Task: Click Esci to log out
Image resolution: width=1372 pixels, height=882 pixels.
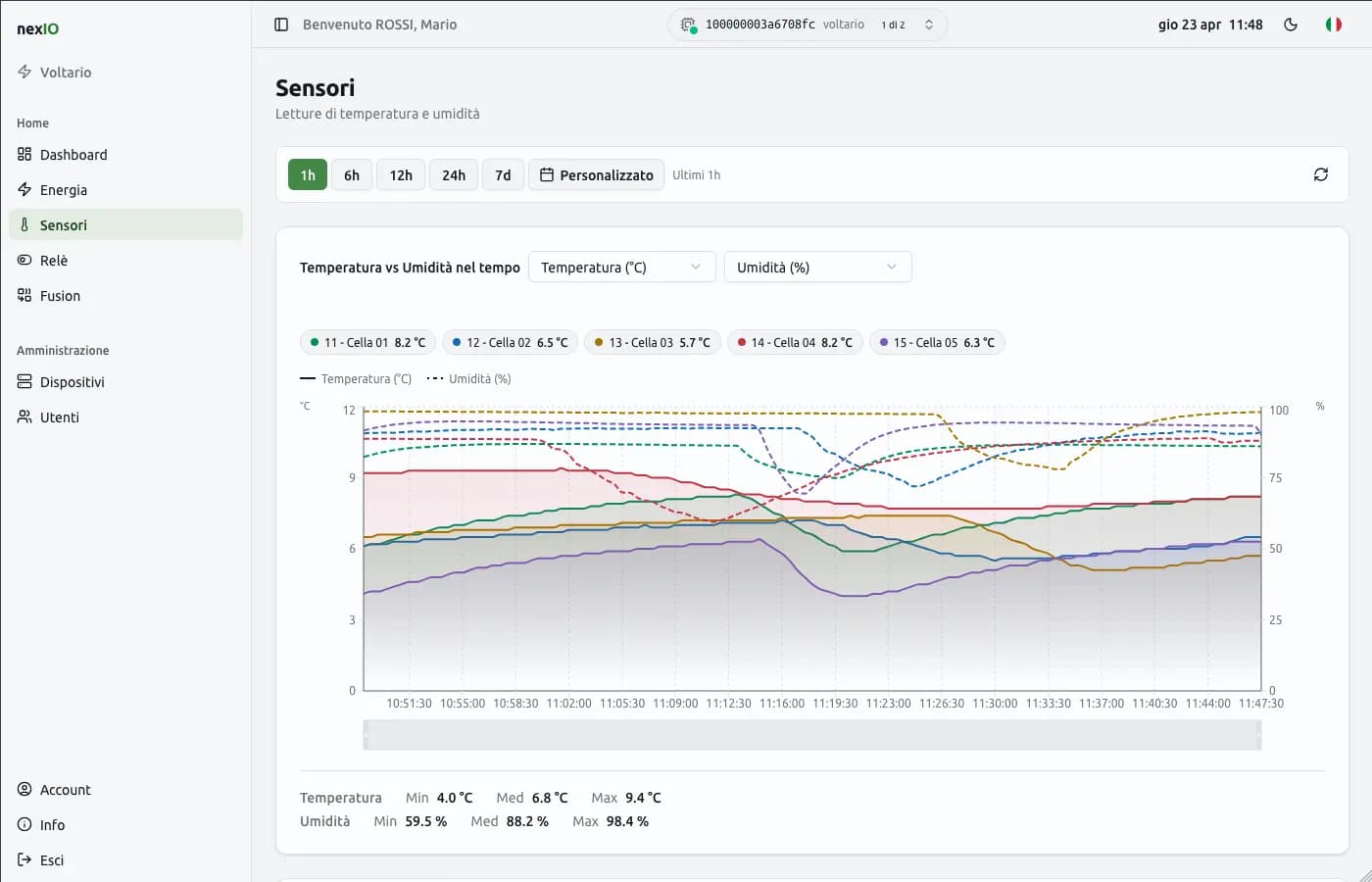Action: [52, 860]
